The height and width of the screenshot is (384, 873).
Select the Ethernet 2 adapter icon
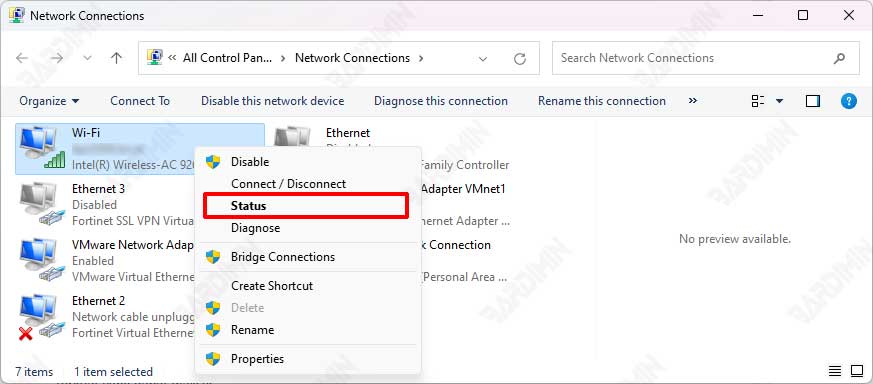(x=38, y=317)
